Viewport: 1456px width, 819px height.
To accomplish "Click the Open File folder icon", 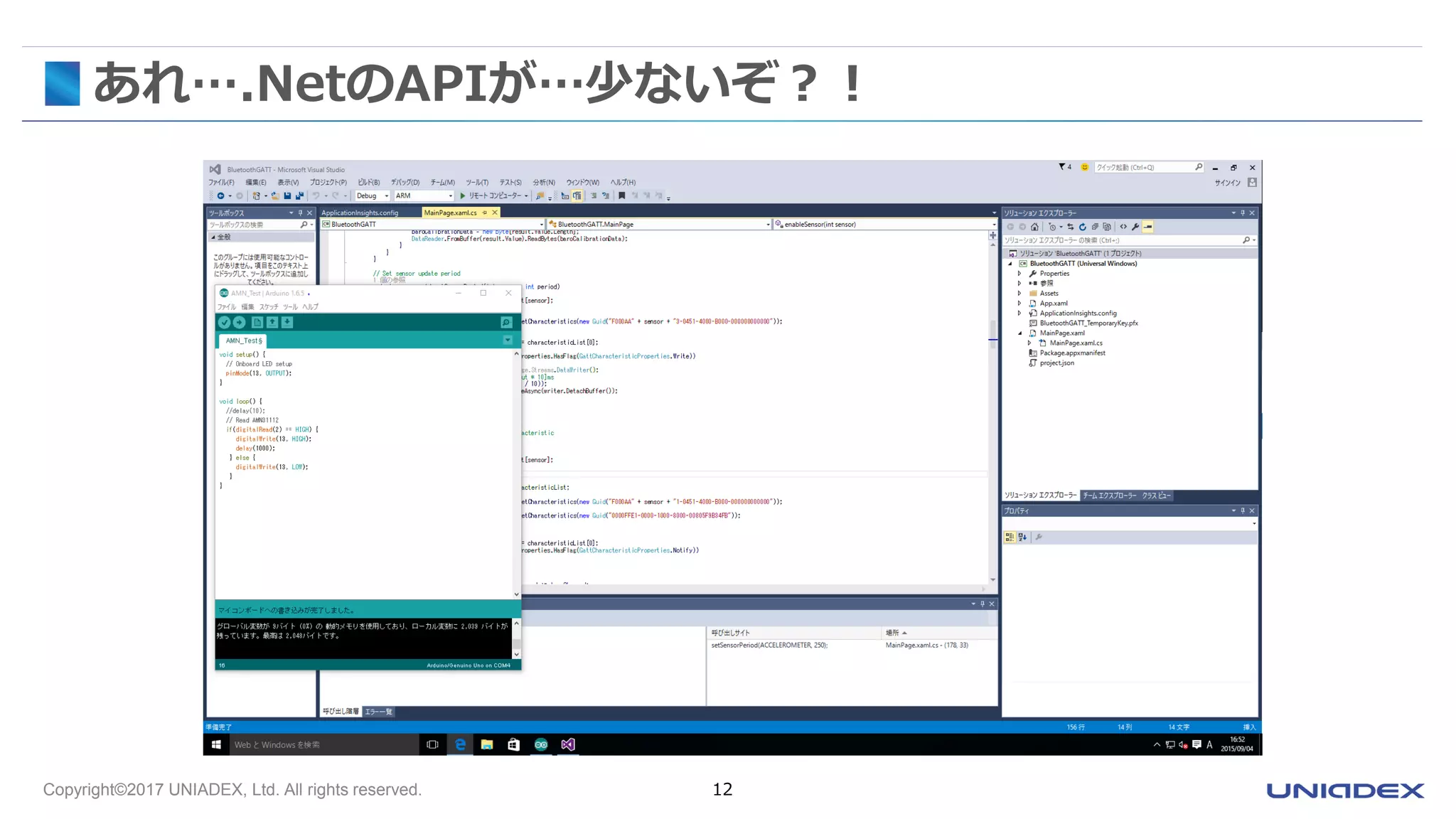I will point(275,196).
